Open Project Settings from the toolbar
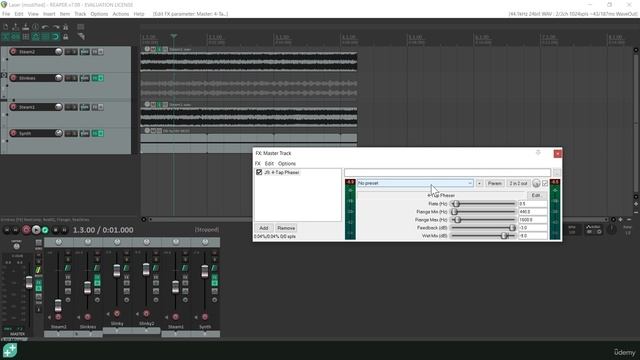Screen dimensions: 640x360 tap(36, 27)
